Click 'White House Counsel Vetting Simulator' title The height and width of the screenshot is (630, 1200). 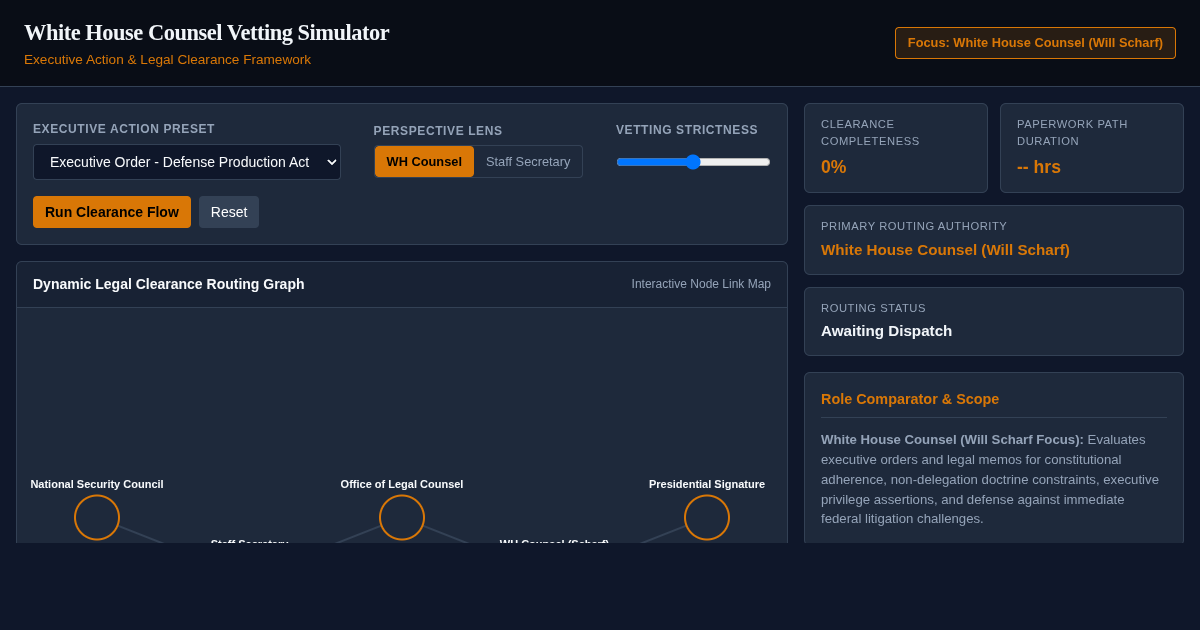coord(207,32)
